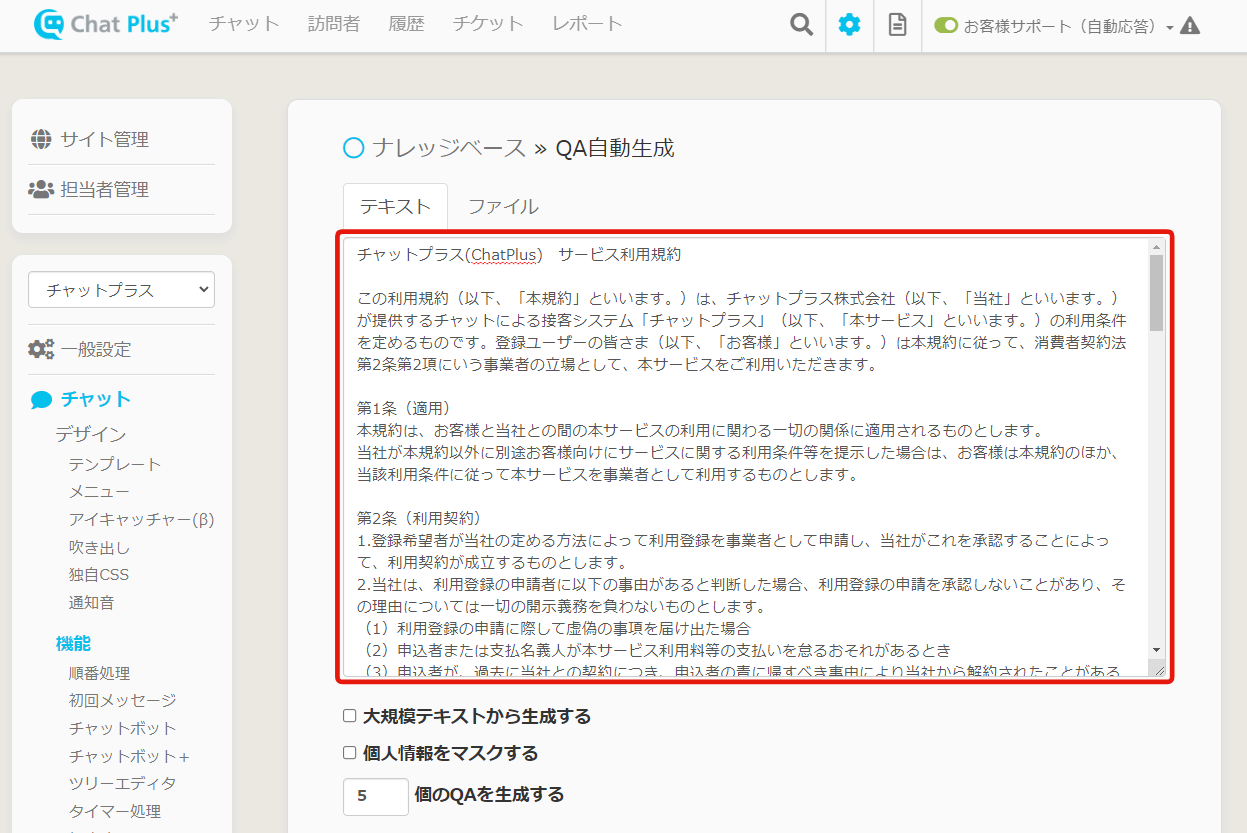The height and width of the screenshot is (833, 1247).
Task: Check 個人情報をマスクする option
Action: (350, 753)
